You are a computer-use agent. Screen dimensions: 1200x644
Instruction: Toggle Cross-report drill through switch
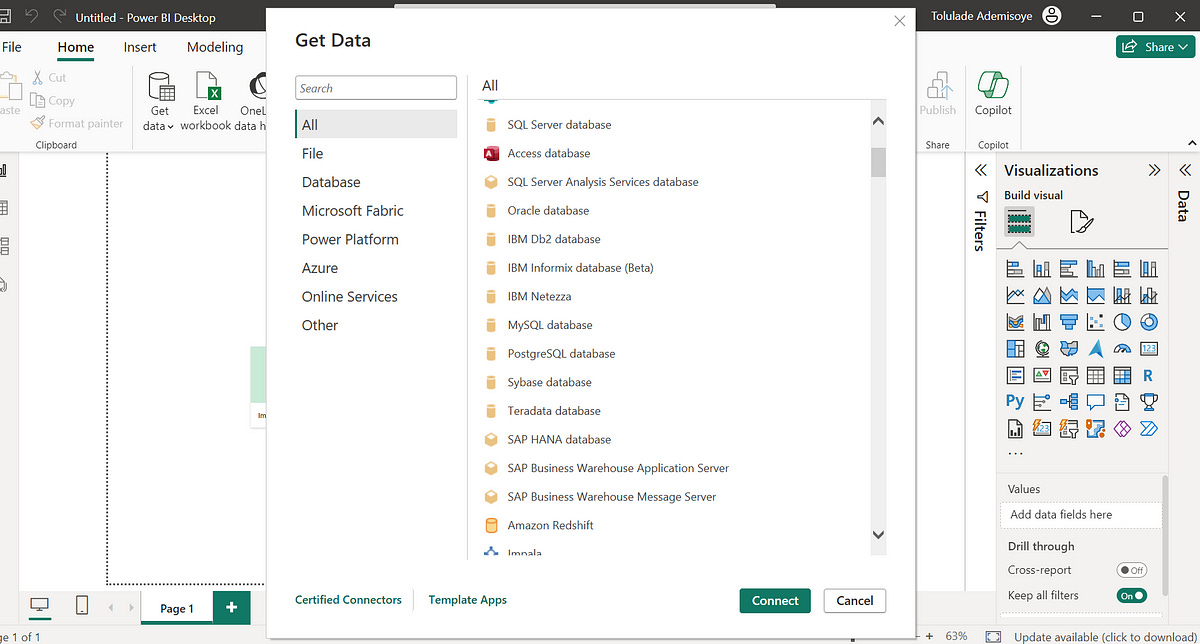(1131, 570)
